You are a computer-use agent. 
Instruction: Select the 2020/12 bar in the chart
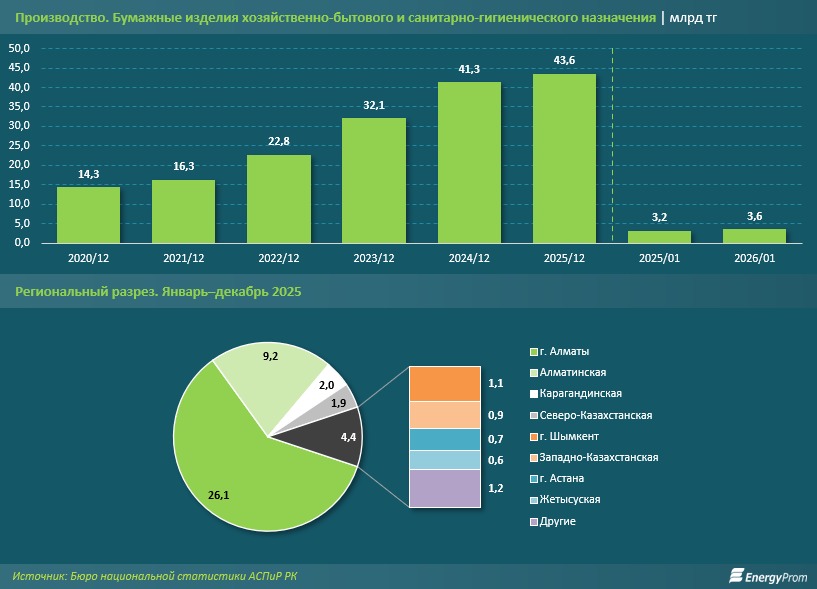pyautogui.click(x=88, y=215)
